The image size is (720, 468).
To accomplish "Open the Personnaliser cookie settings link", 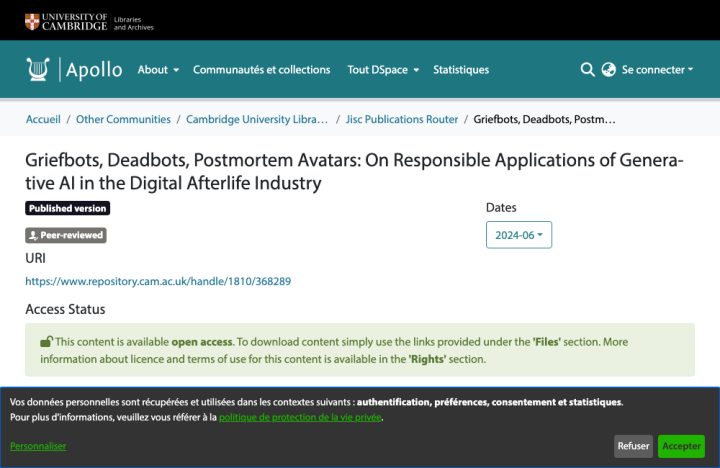I will pyautogui.click(x=38, y=446).
